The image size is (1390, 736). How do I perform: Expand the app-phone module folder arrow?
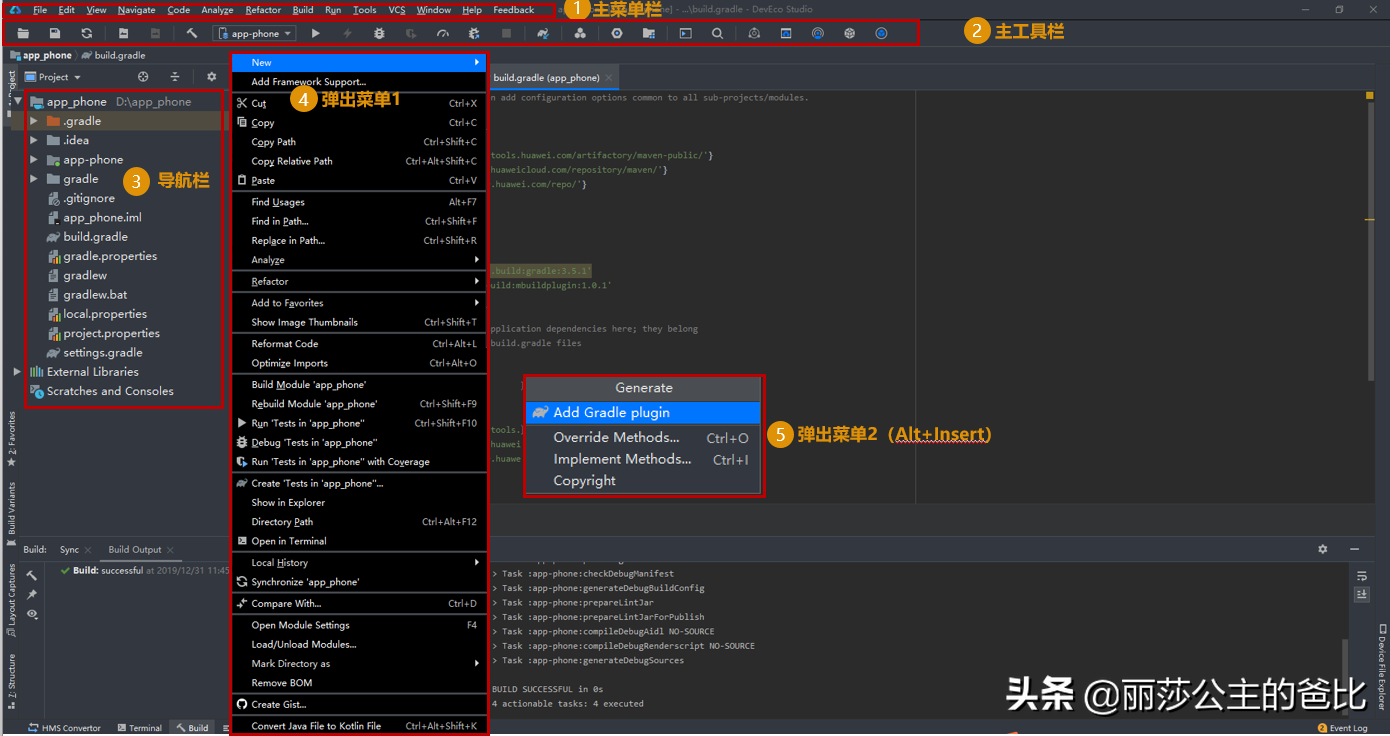34,160
